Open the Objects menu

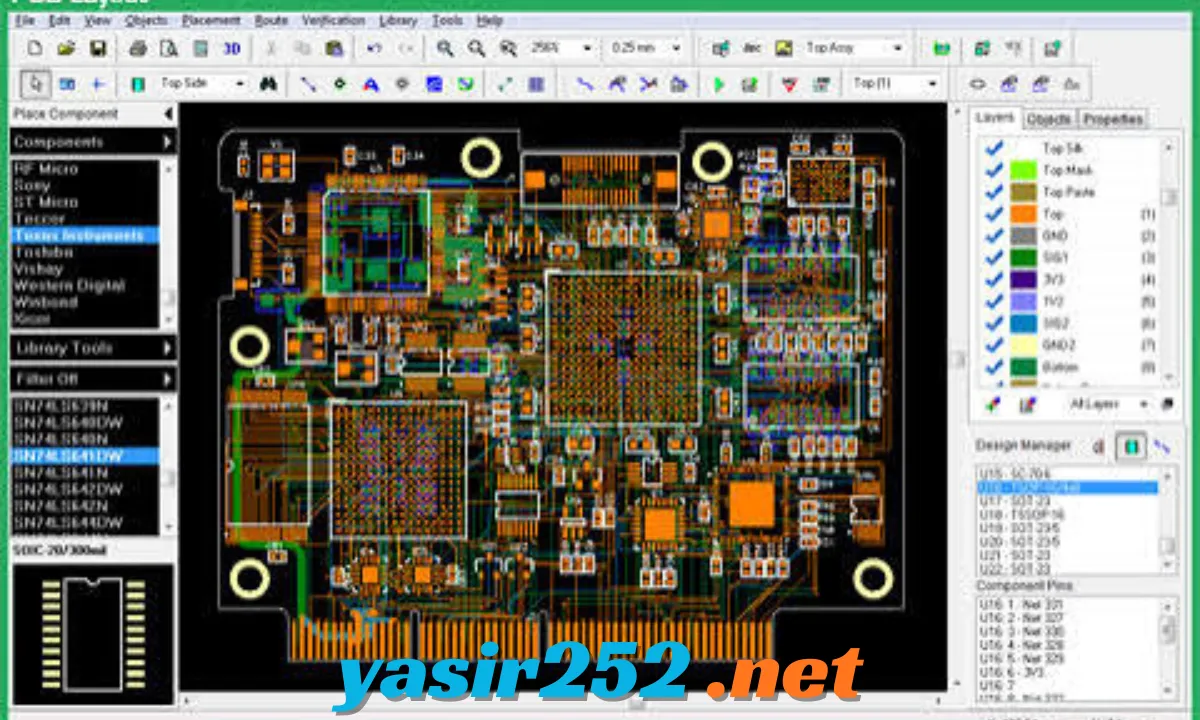point(146,20)
